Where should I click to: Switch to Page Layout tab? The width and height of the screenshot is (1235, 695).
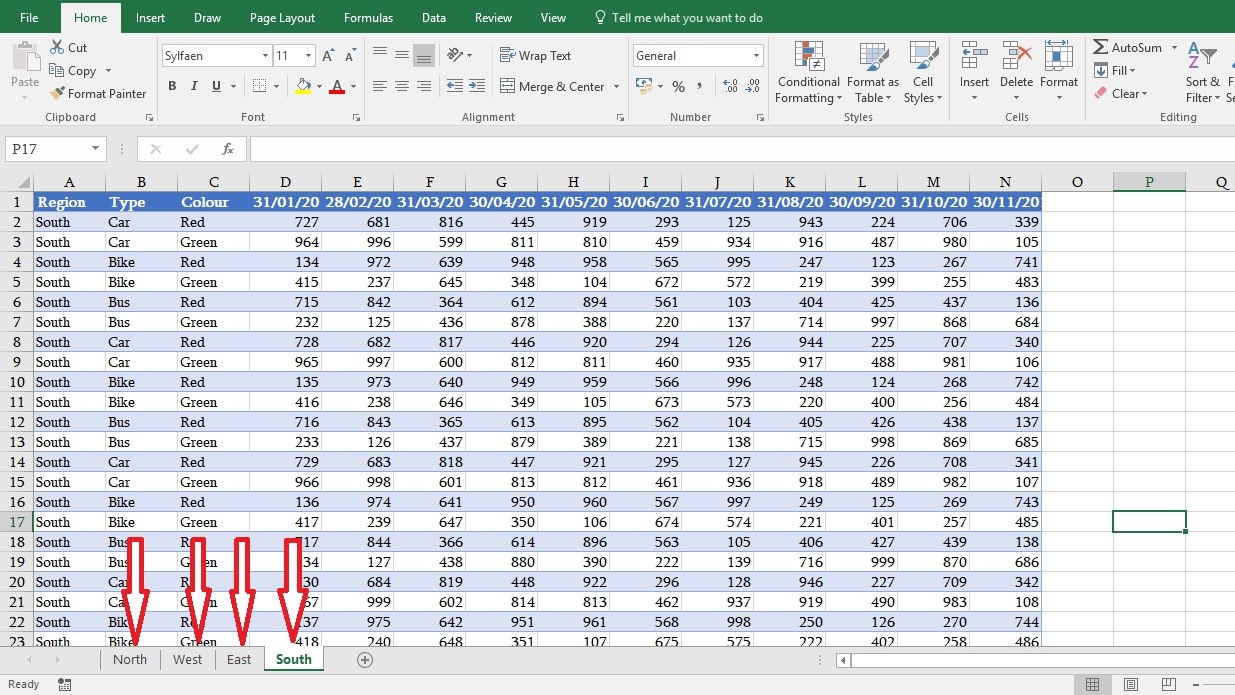point(282,18)
